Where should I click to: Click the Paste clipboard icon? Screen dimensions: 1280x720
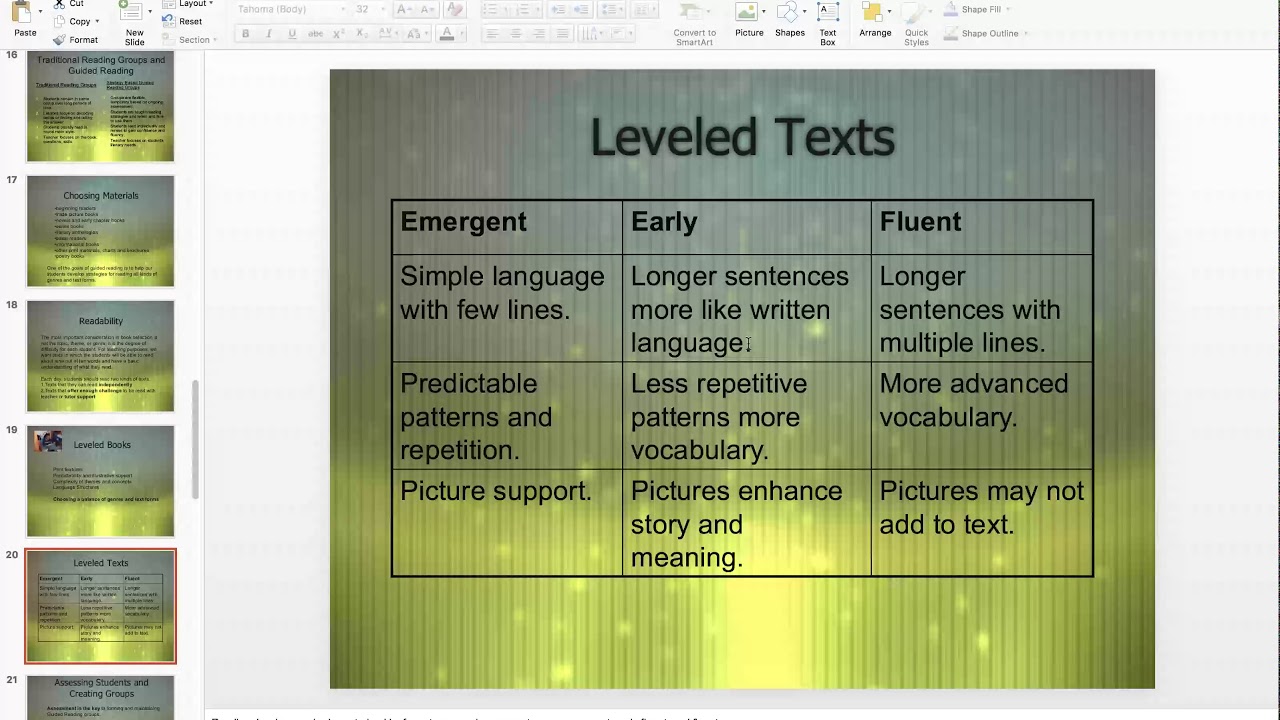[x=22, y=12]
